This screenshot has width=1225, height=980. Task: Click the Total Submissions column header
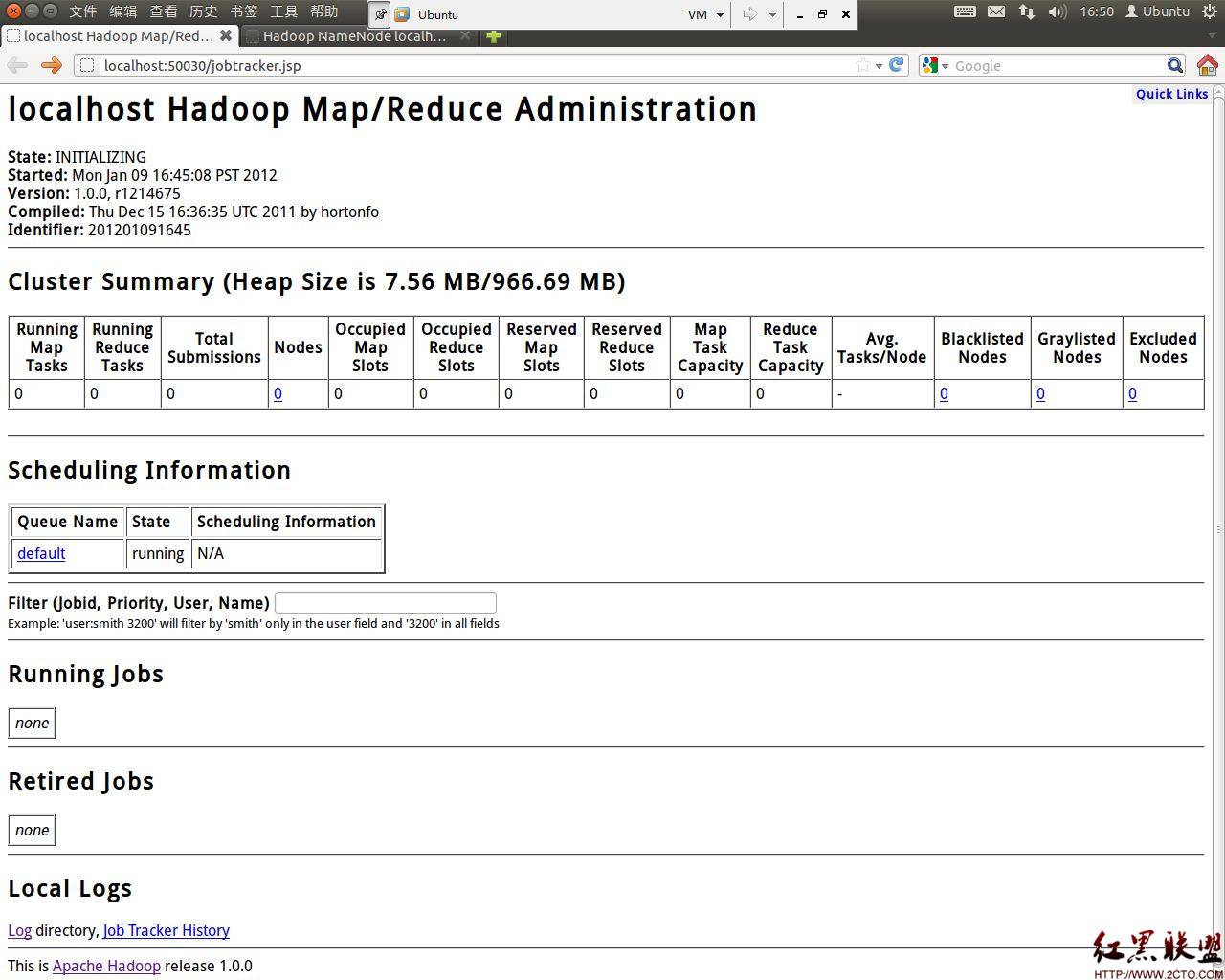coord(214,347)
